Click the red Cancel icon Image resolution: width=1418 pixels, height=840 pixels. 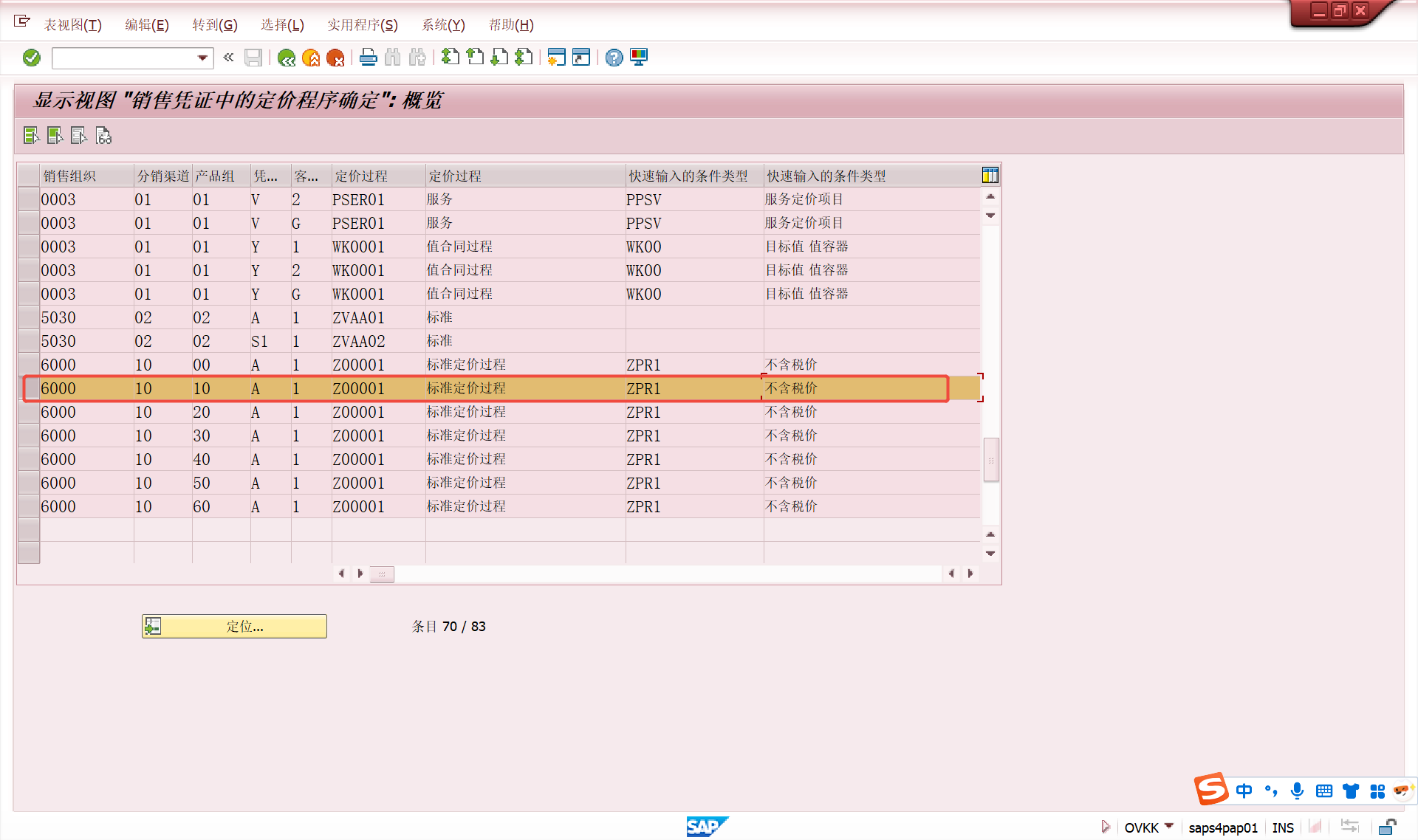coord(335,58)
